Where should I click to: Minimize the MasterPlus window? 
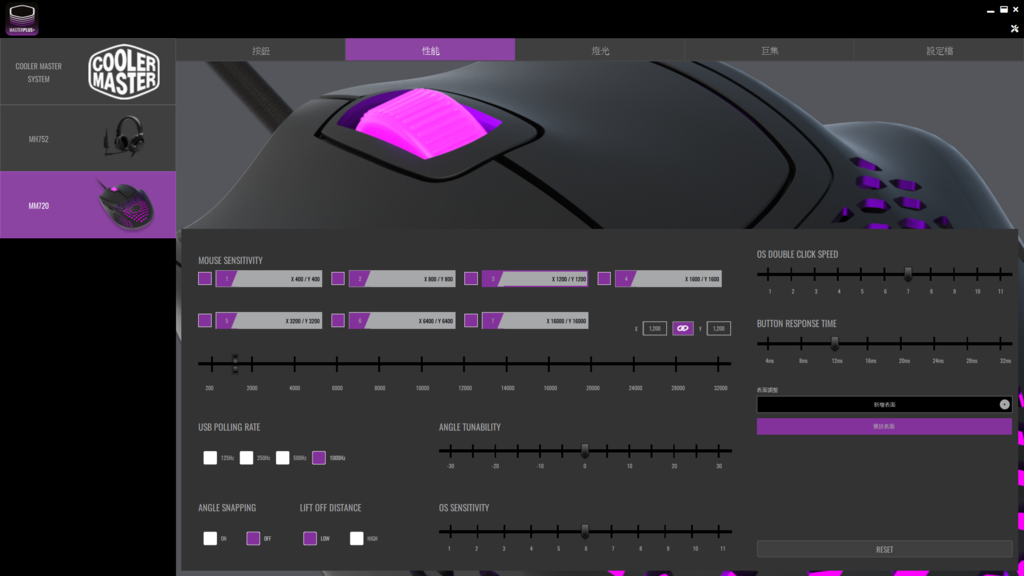[x=991, y=10]
